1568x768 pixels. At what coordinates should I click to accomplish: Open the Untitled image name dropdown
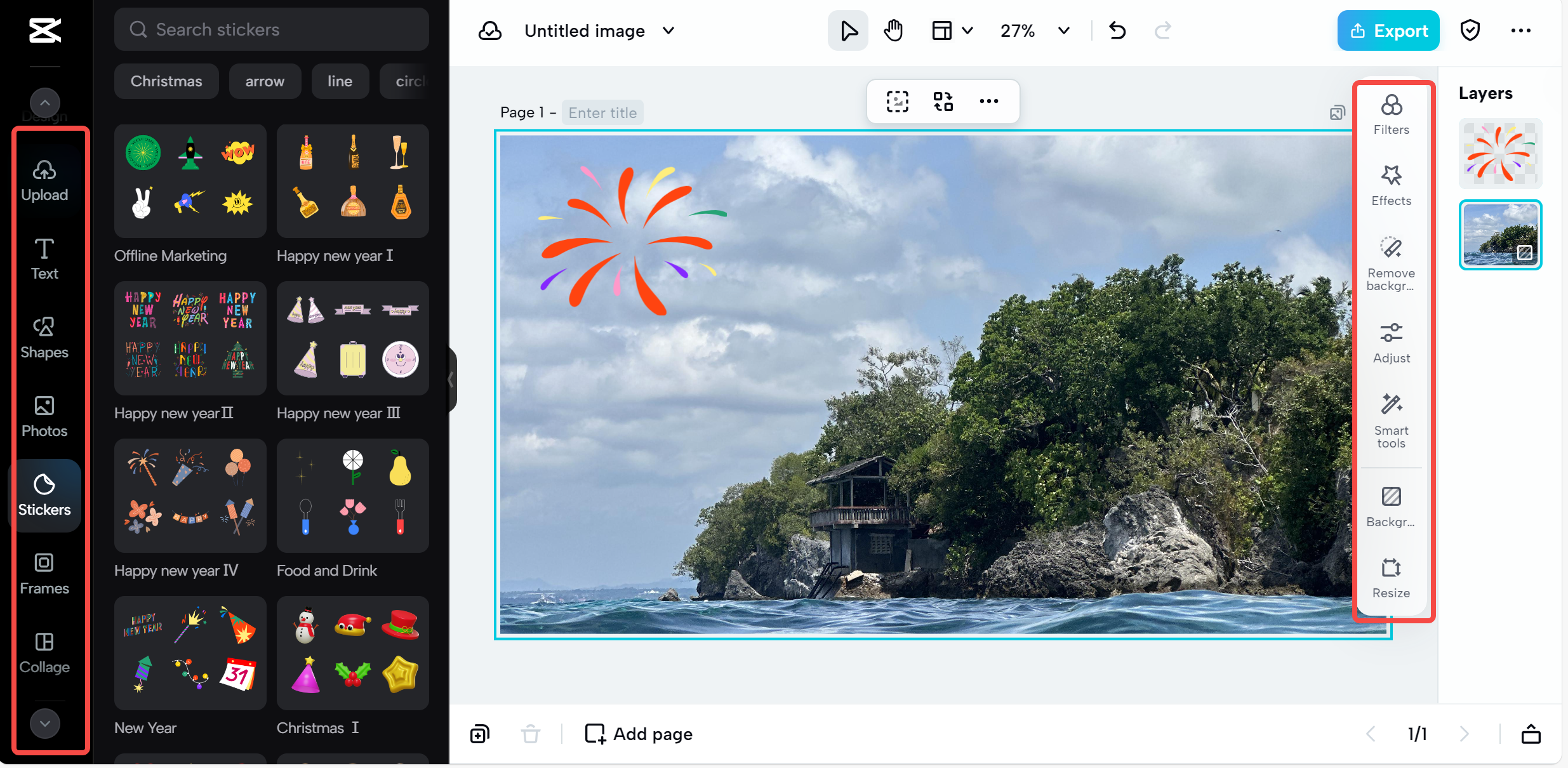click(668, 30)
